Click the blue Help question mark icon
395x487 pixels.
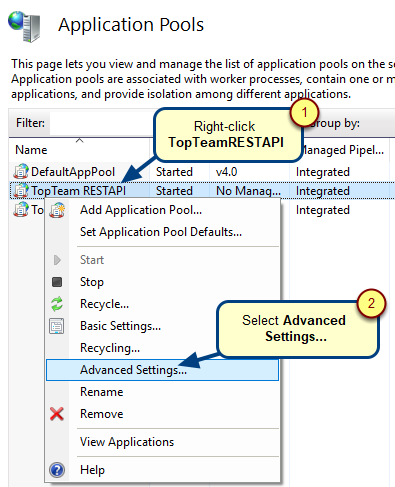tap(57, 470)
